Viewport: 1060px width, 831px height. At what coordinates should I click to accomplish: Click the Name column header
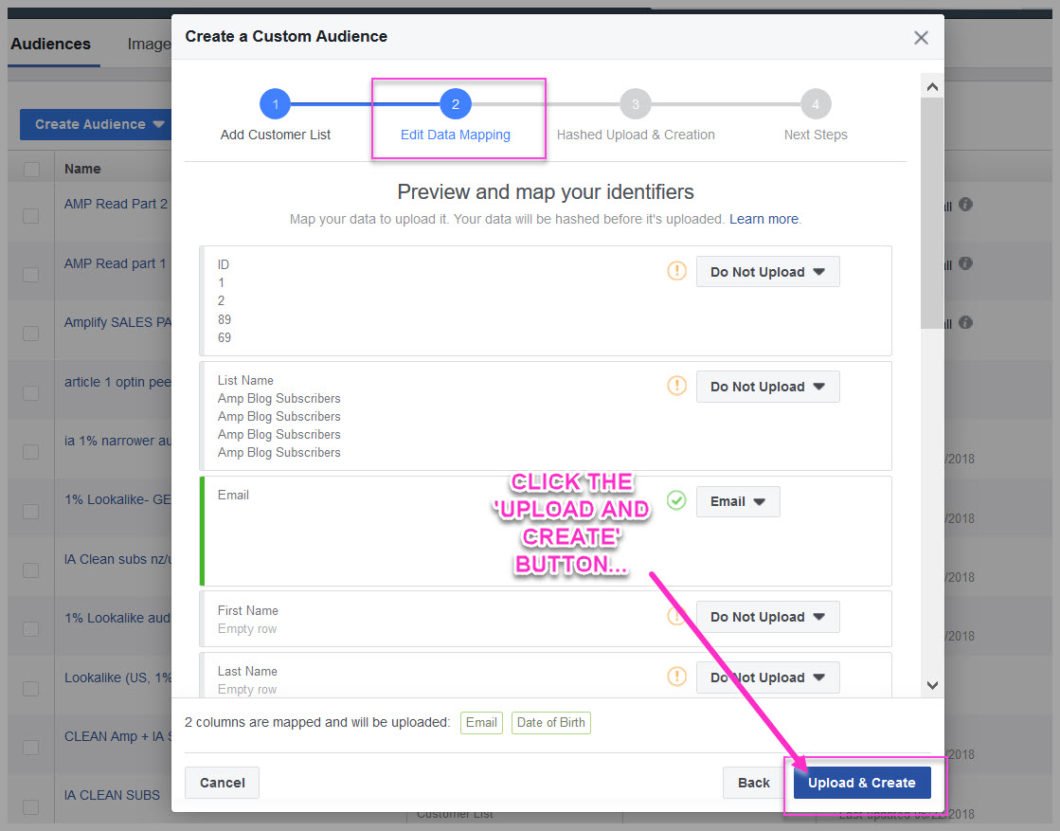82,168
